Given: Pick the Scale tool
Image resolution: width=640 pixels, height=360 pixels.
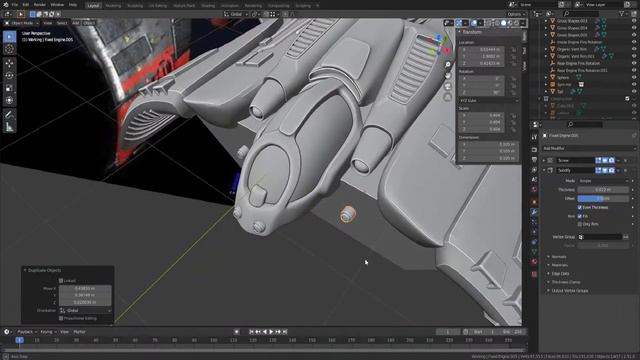Looking at the screenshot, I should 9,88.
